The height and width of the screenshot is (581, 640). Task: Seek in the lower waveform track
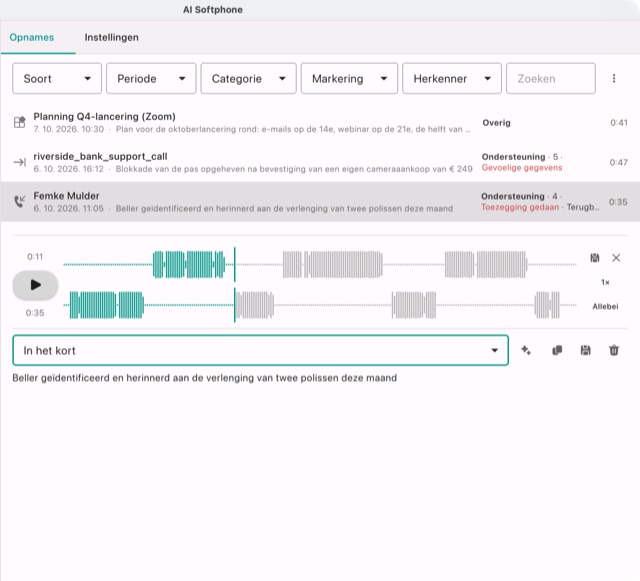320,305
